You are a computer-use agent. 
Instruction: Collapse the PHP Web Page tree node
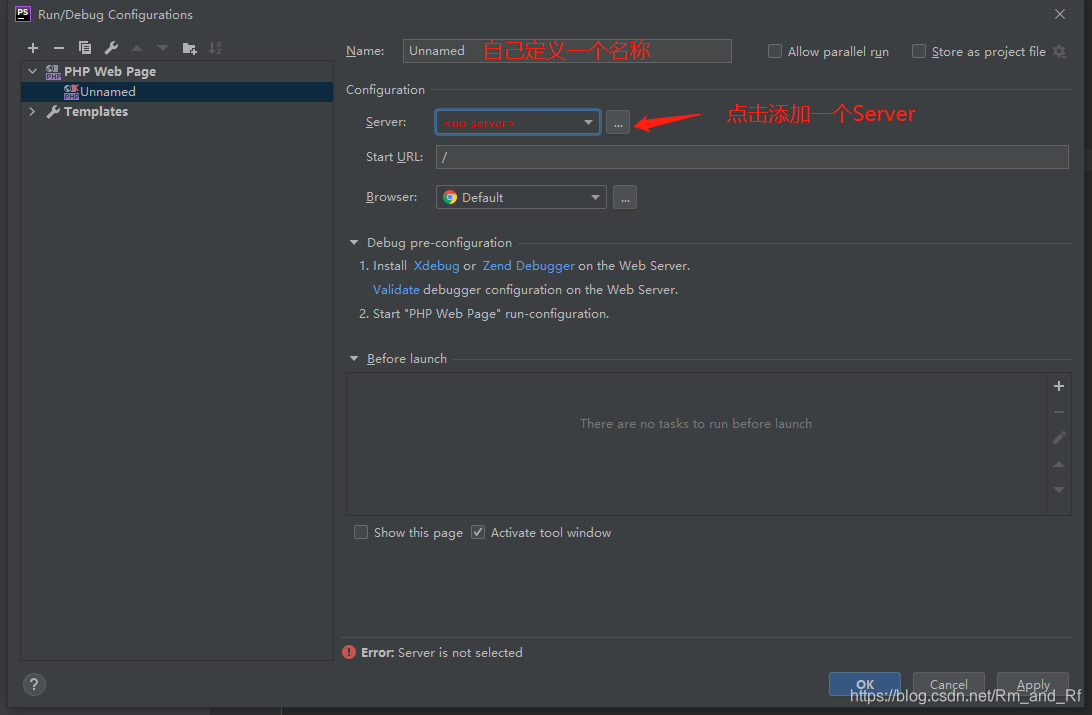point(32,71)
